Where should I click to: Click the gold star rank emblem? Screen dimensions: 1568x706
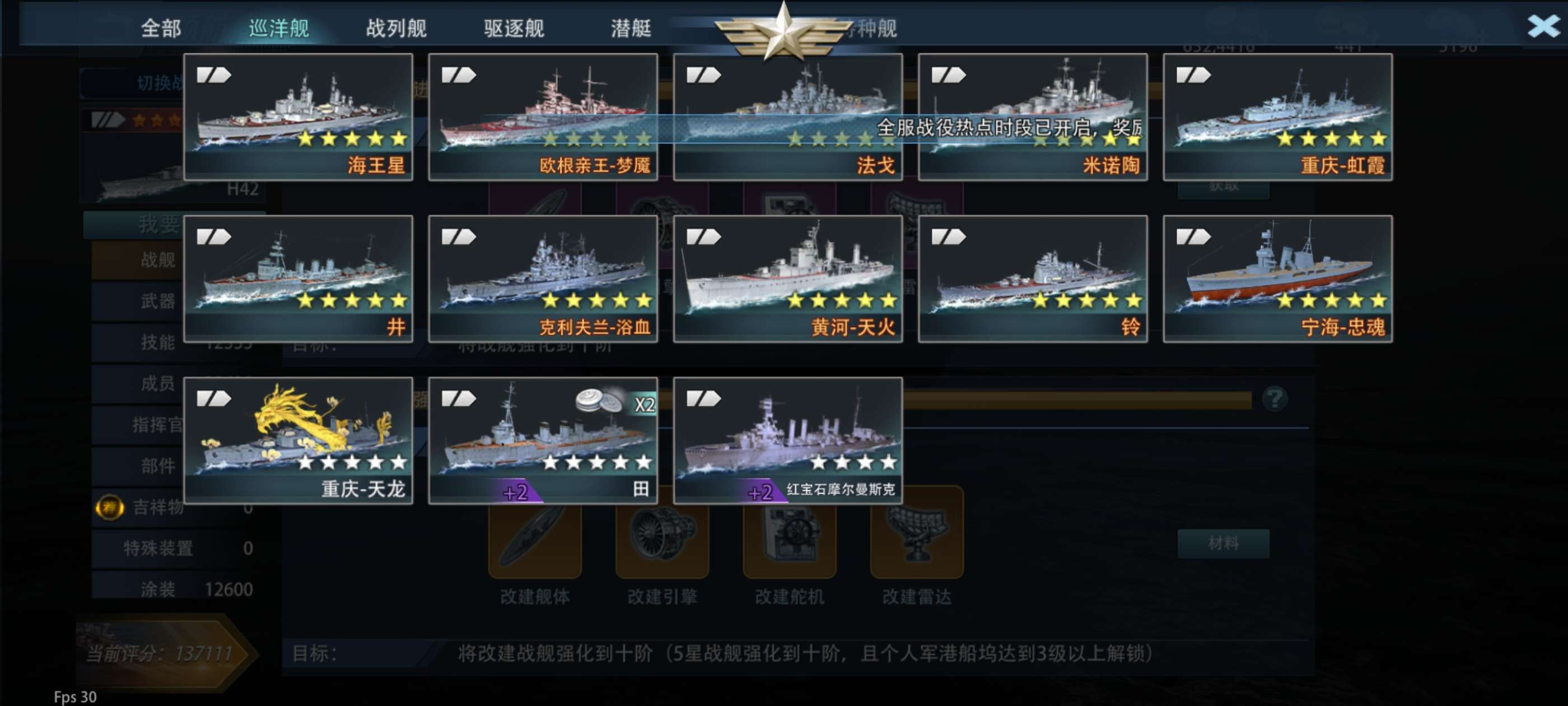783,30
